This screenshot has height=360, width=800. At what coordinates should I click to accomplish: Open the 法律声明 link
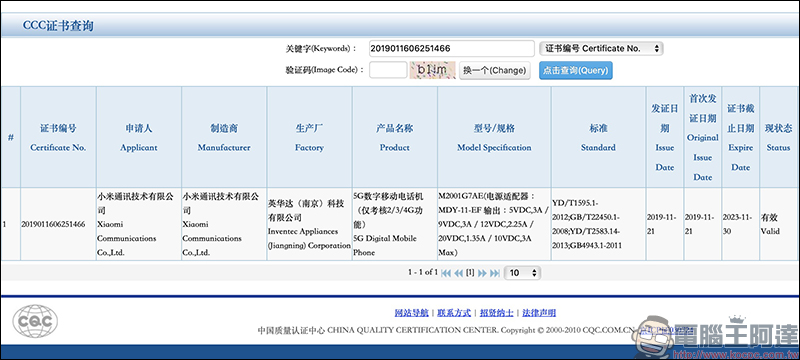click(x=539, y=313)
